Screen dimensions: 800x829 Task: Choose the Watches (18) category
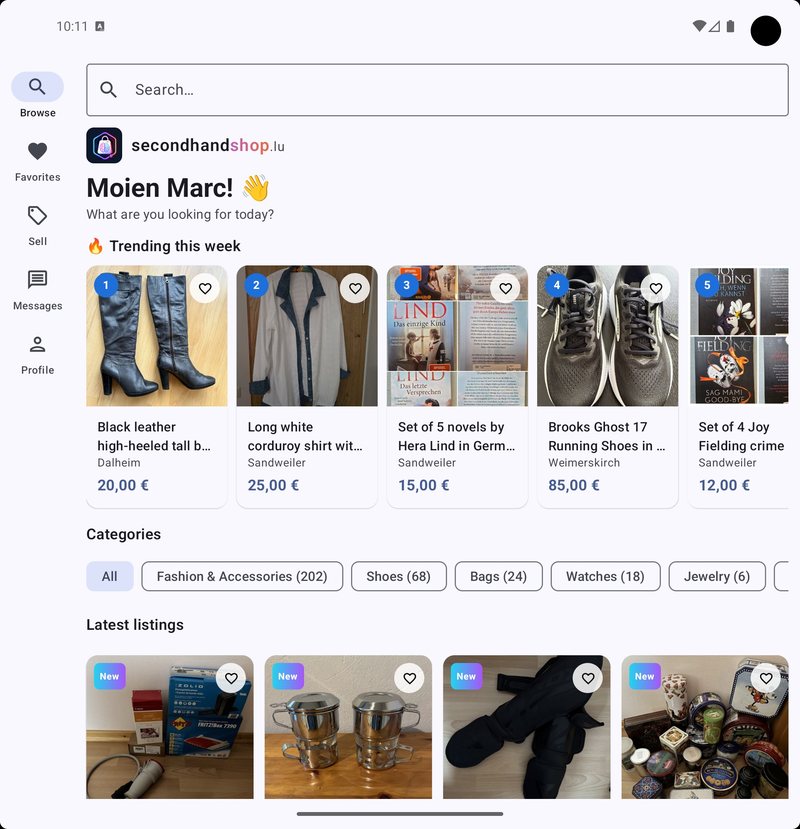click(605, 576)
